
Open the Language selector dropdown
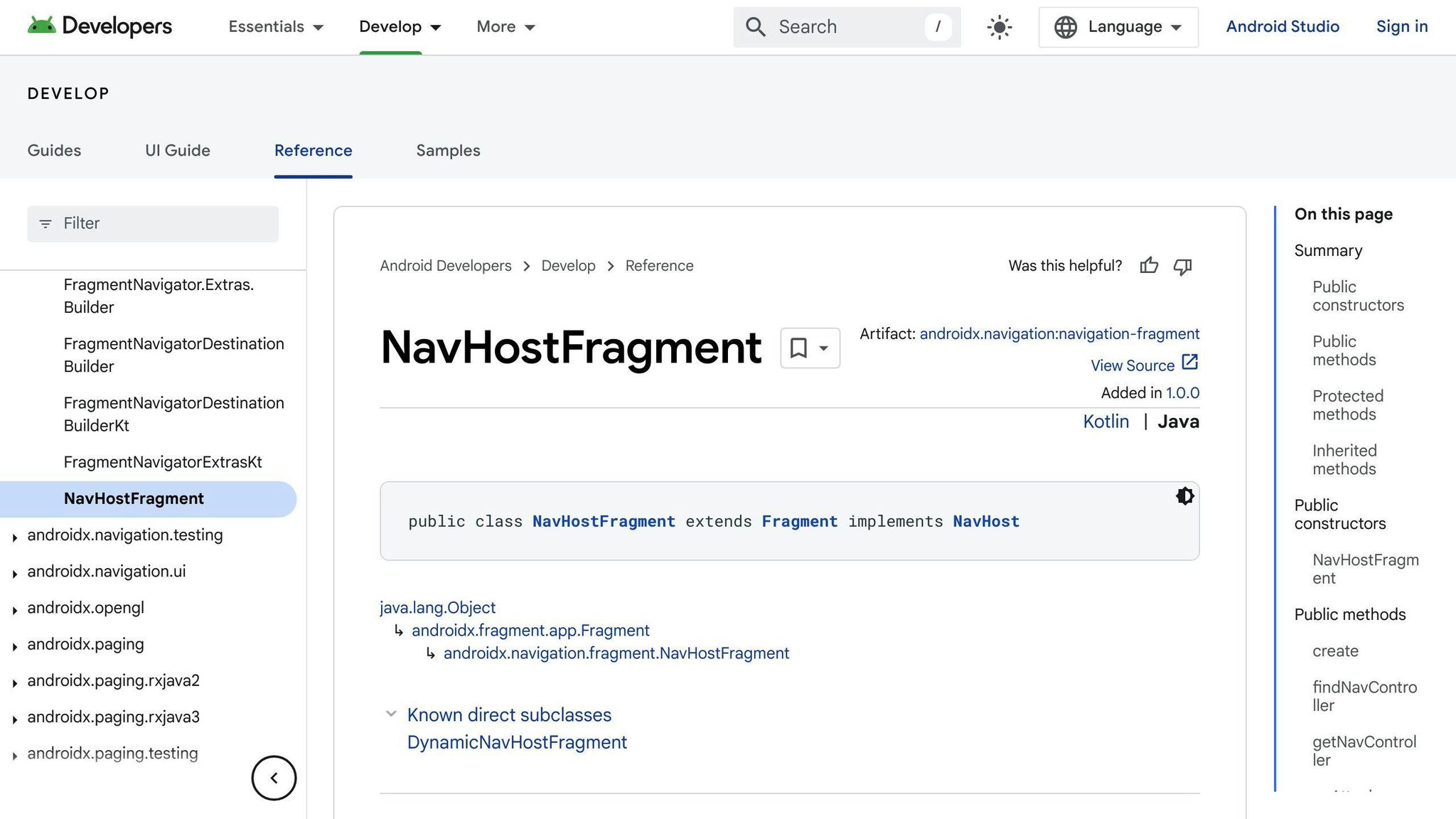point(1118,26)
